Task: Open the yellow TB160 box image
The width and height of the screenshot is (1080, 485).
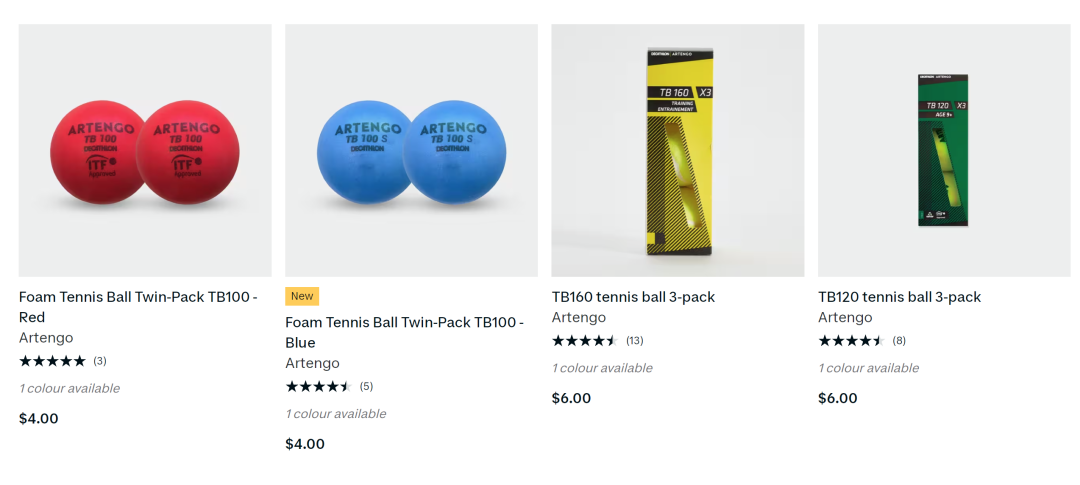Action: (678, 150)
